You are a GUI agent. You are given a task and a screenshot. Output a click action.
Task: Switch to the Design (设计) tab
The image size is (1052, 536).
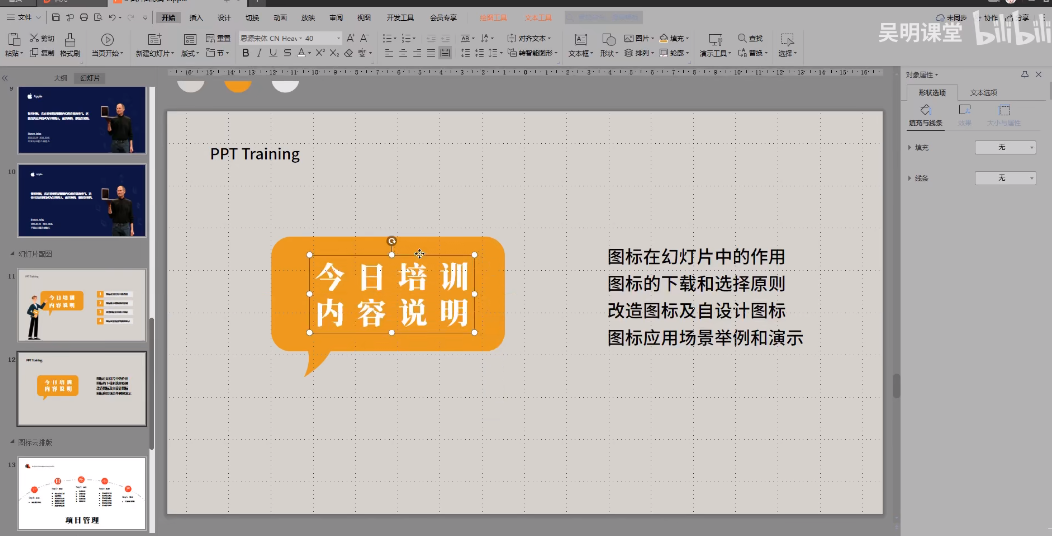pyautogui.click(x=224, y=17)
